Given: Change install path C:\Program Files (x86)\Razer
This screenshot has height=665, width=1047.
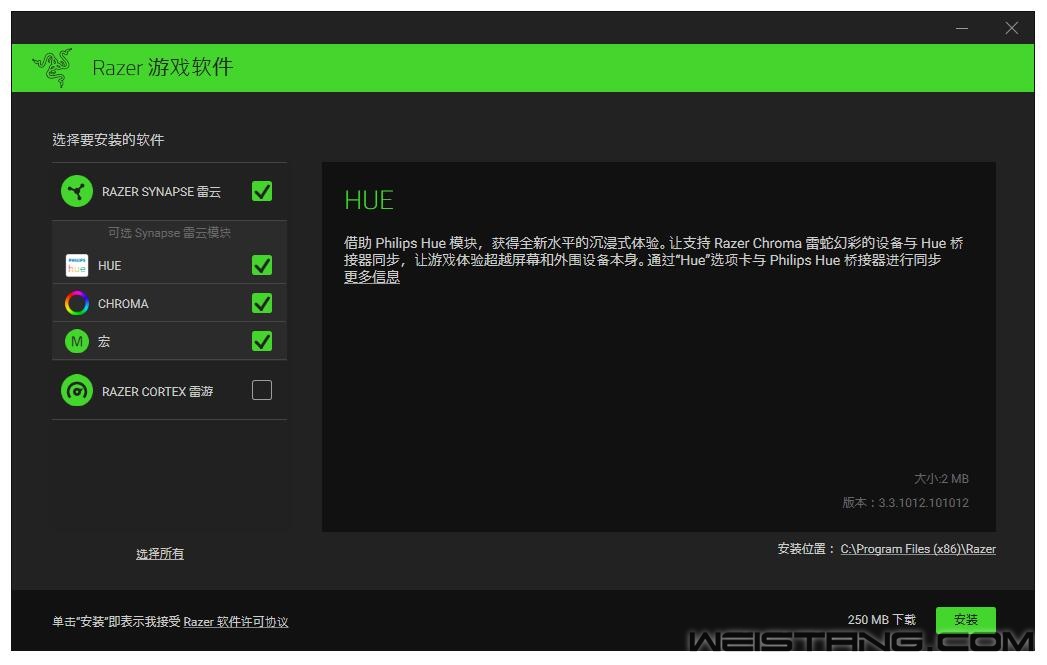Looking at the screenshot, I should 917,549.
